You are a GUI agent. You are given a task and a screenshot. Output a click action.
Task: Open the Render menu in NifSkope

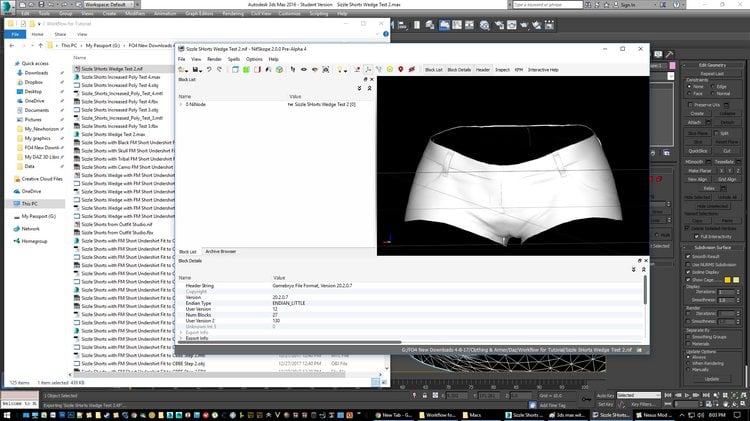pos(214,59)
